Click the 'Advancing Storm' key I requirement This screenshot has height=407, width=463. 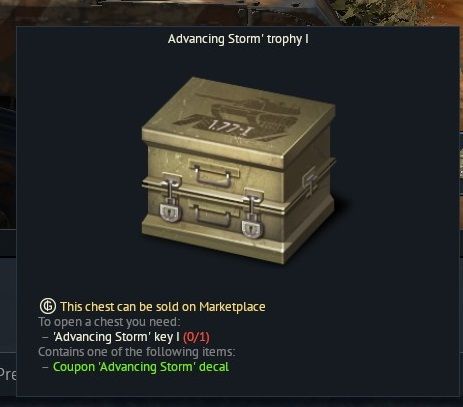116,337
